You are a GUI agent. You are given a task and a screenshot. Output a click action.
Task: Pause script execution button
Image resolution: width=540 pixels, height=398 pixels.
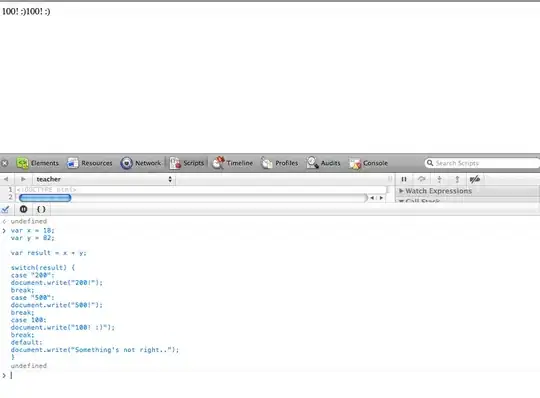(x=404, y=179)
